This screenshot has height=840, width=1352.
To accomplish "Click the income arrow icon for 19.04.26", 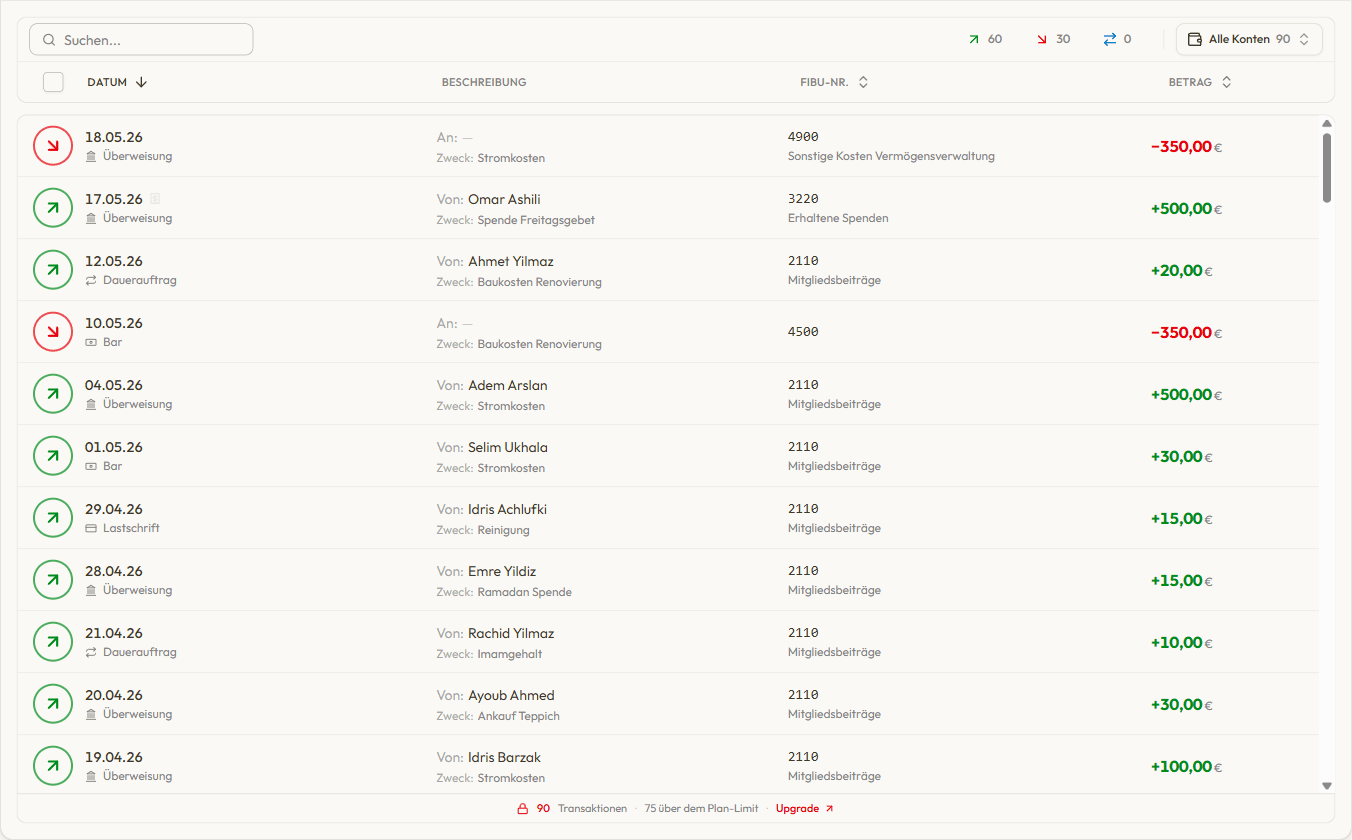I will click(53, 766).
